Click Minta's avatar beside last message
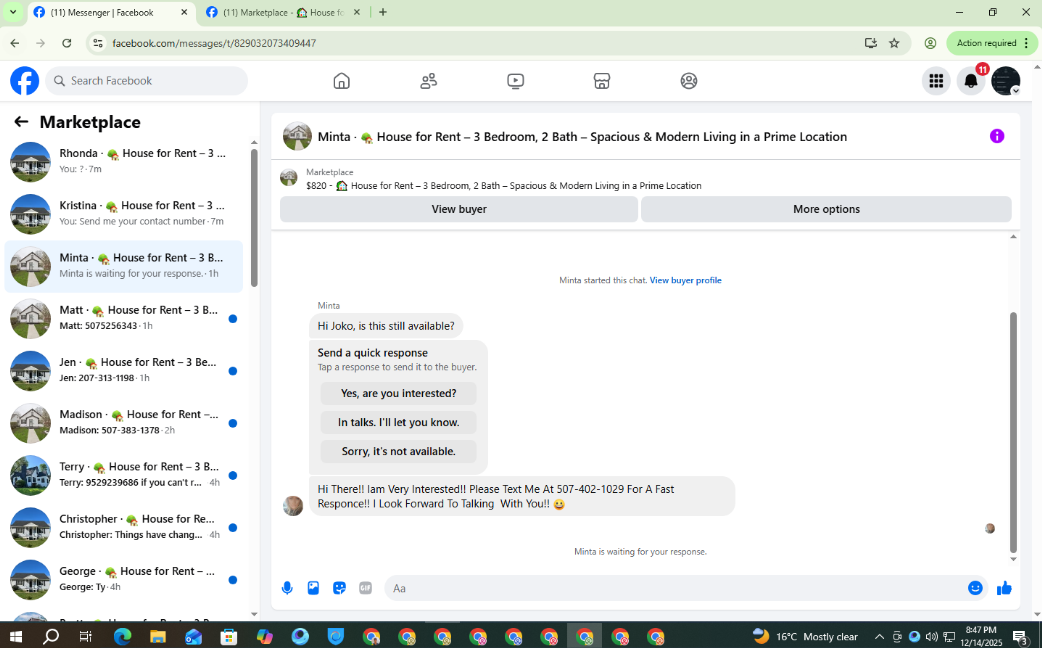Image resolution: width=1042 pixels, height=648 pixels. (x=293, y=506)
